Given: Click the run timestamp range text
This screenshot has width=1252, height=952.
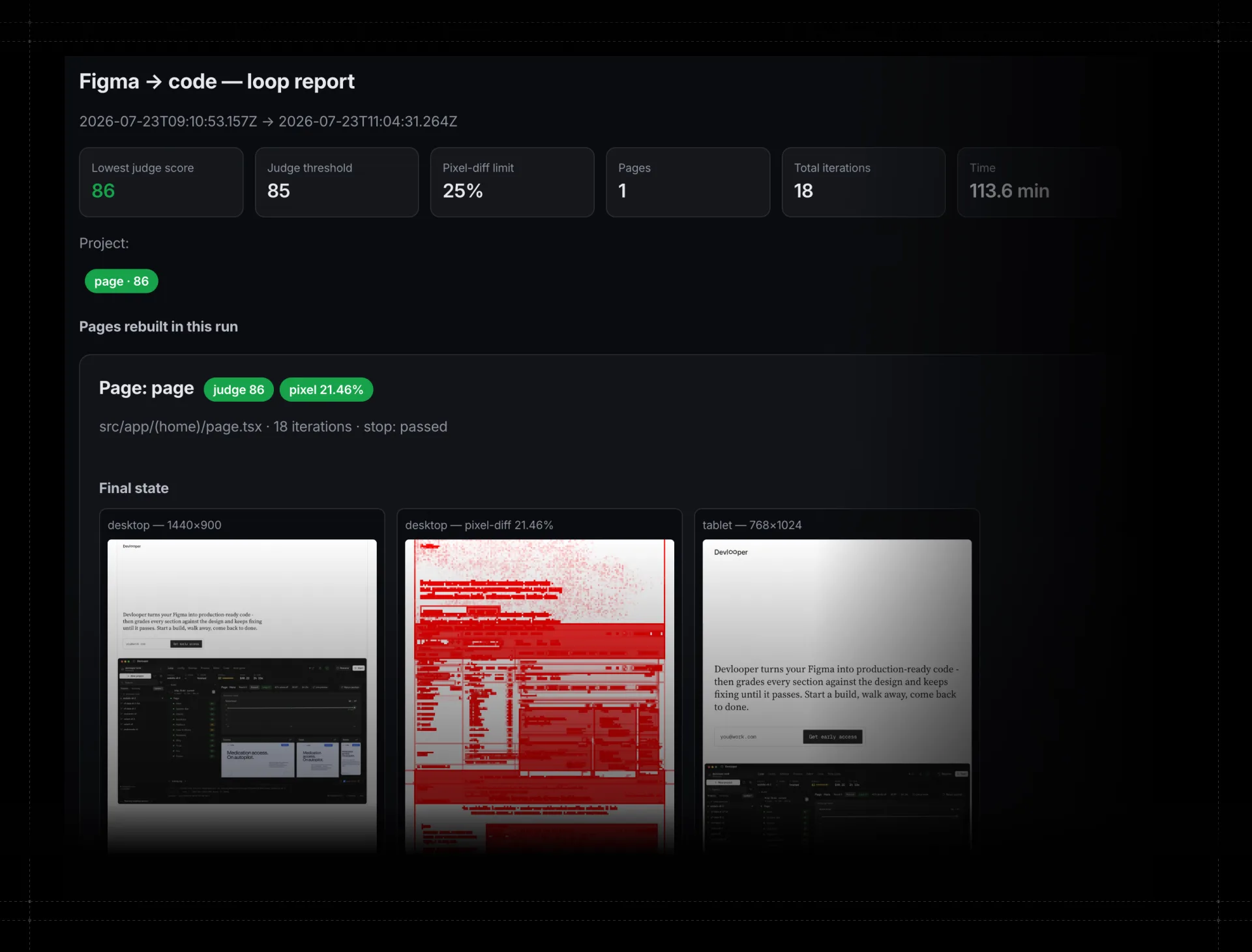Looking at the screenshot, I should point(268,121).
